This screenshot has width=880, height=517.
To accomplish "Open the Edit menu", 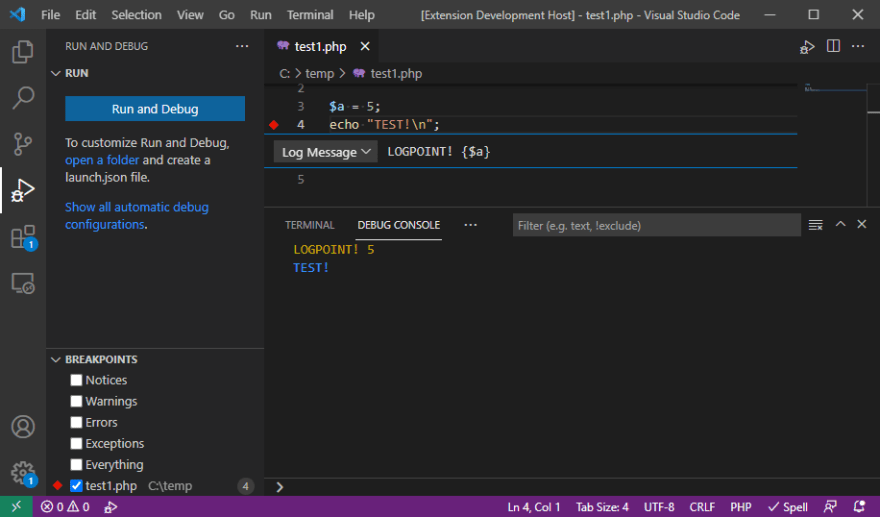I will (x=85, y=15).
